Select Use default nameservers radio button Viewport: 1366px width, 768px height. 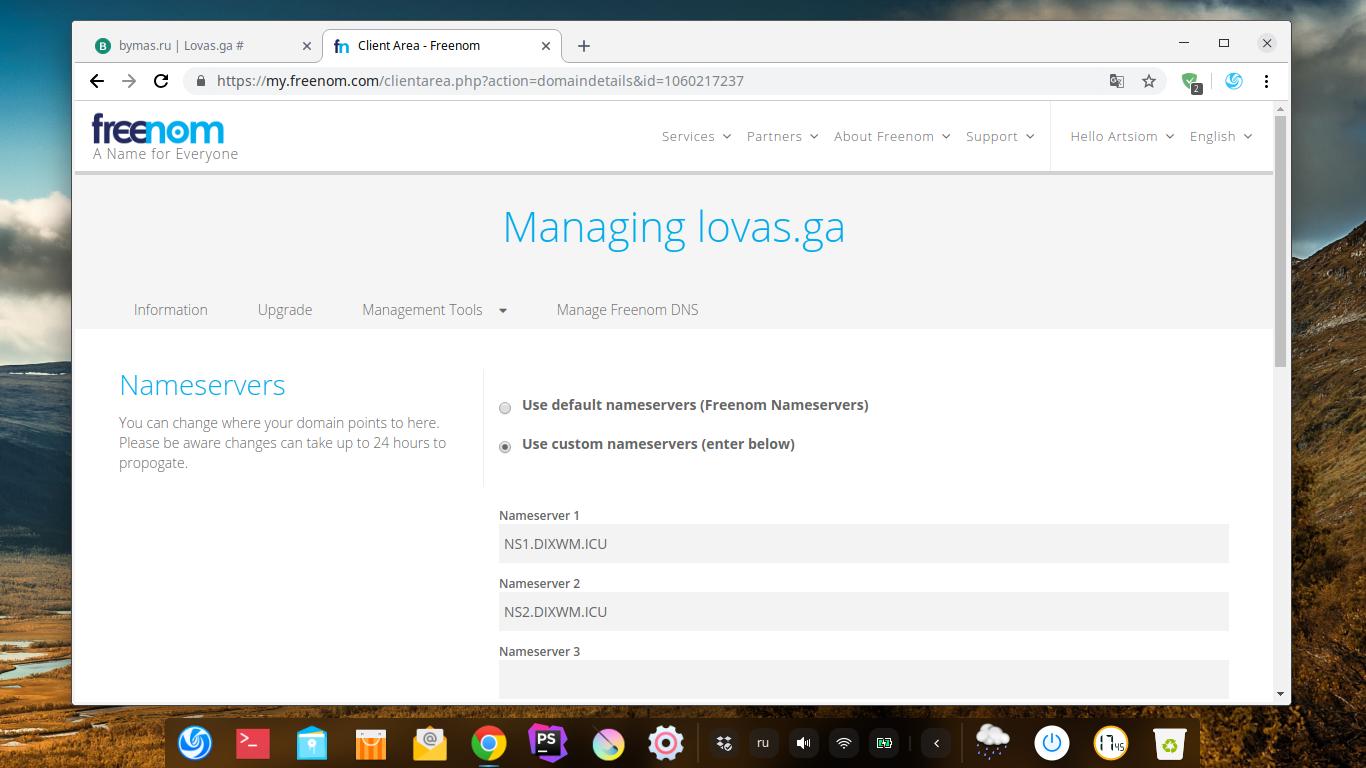505,408
